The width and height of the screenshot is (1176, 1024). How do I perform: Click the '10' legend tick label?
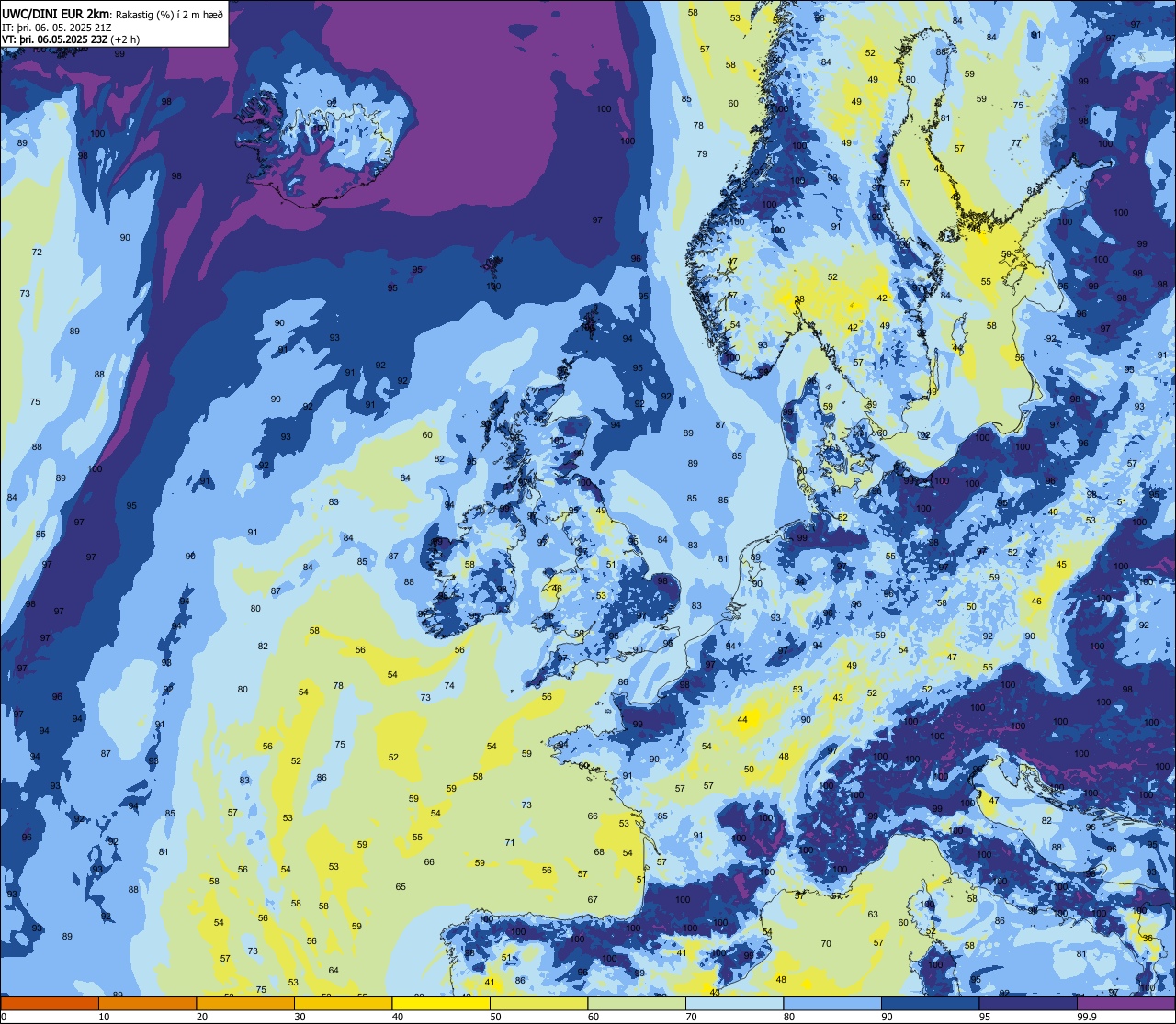pyautogui.click(x=104, y=1016)
